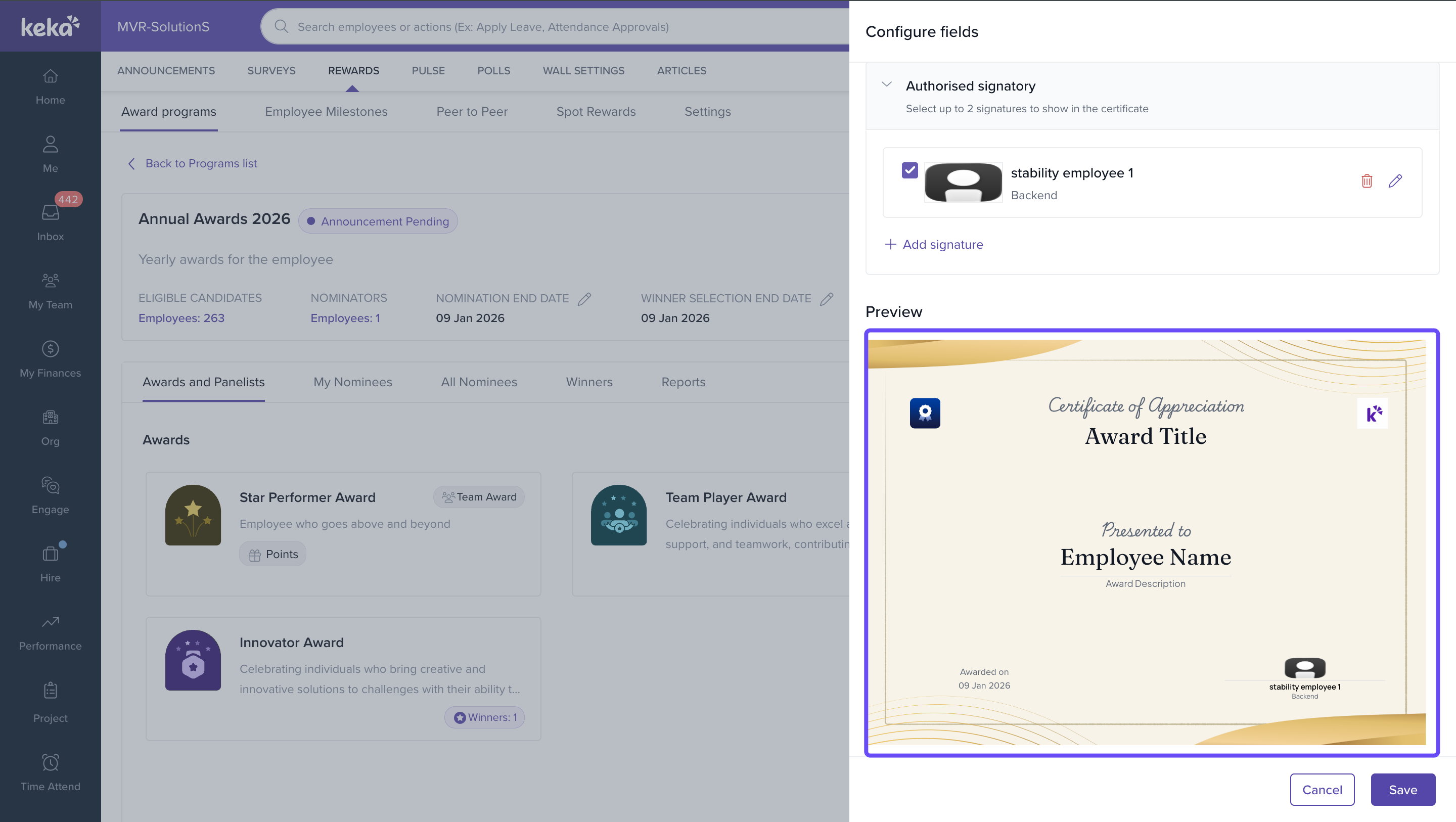The width and height of the screenshot is (1456, 822).
Task: Click the certificate preview thumbnail
Action: click(x=1151, y=542)
